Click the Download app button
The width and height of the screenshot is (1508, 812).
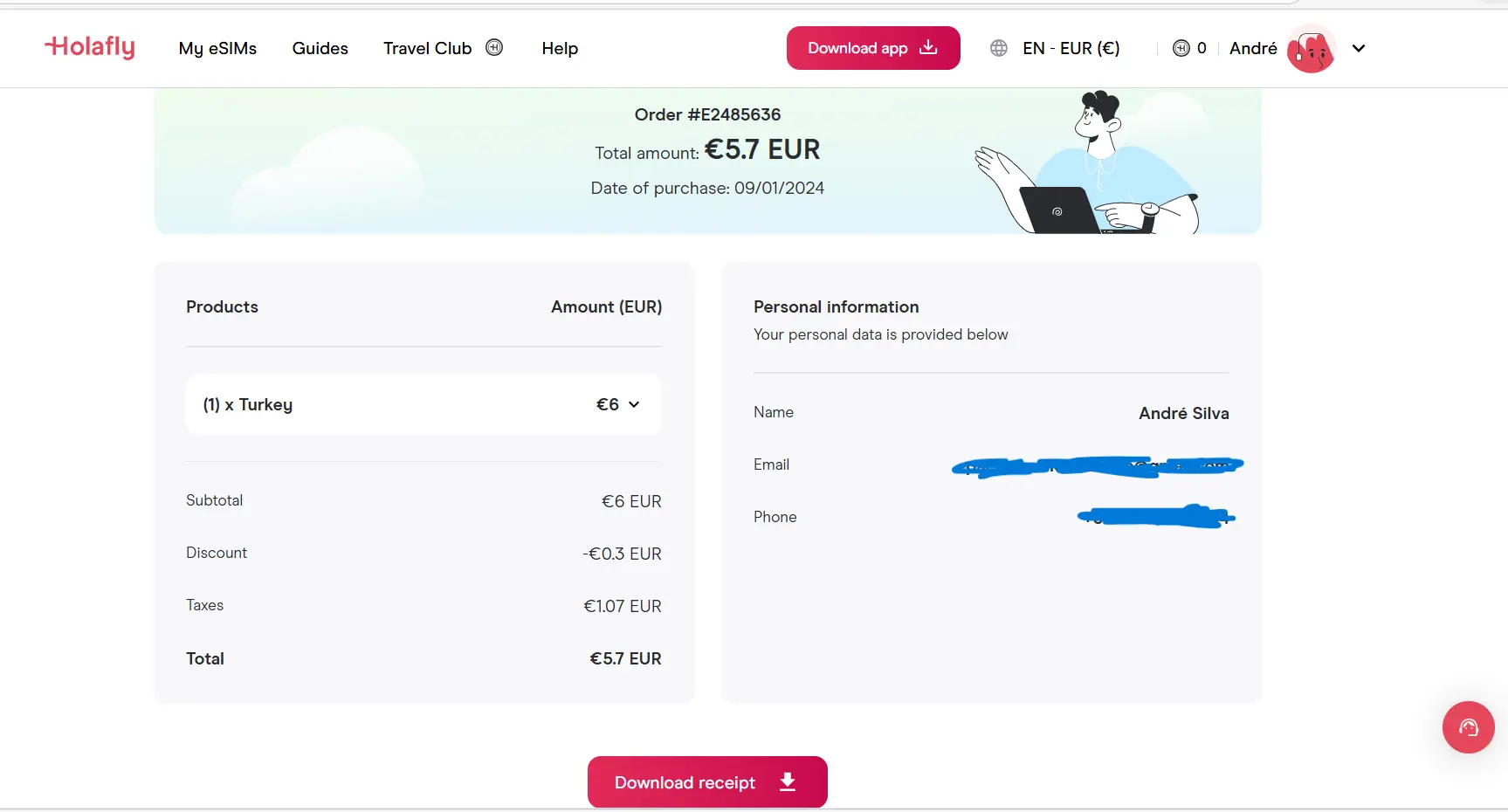pos(872,48)
